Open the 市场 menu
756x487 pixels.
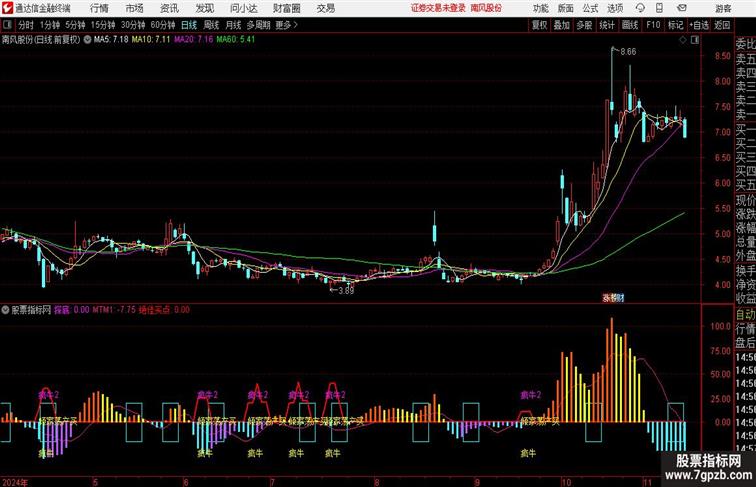pyautogui.click(x=135, y=8)
